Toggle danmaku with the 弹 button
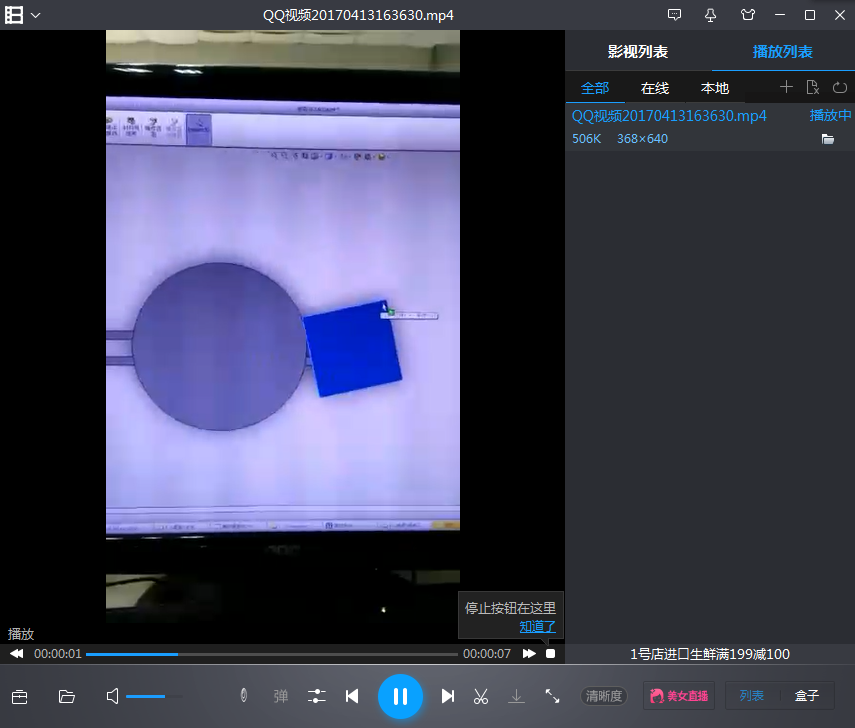 click(x=281, y=696)
